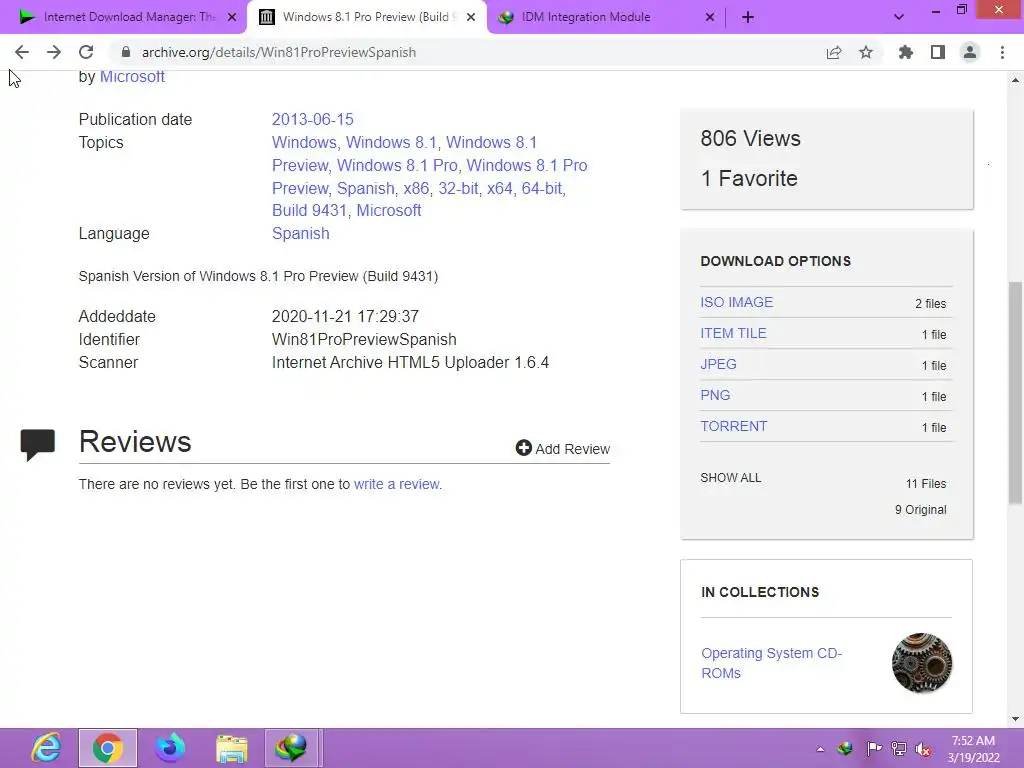Viewport: 1024px width, 768px height.
Task: Open the x64 topic link
Action: (x=500, y=188)
